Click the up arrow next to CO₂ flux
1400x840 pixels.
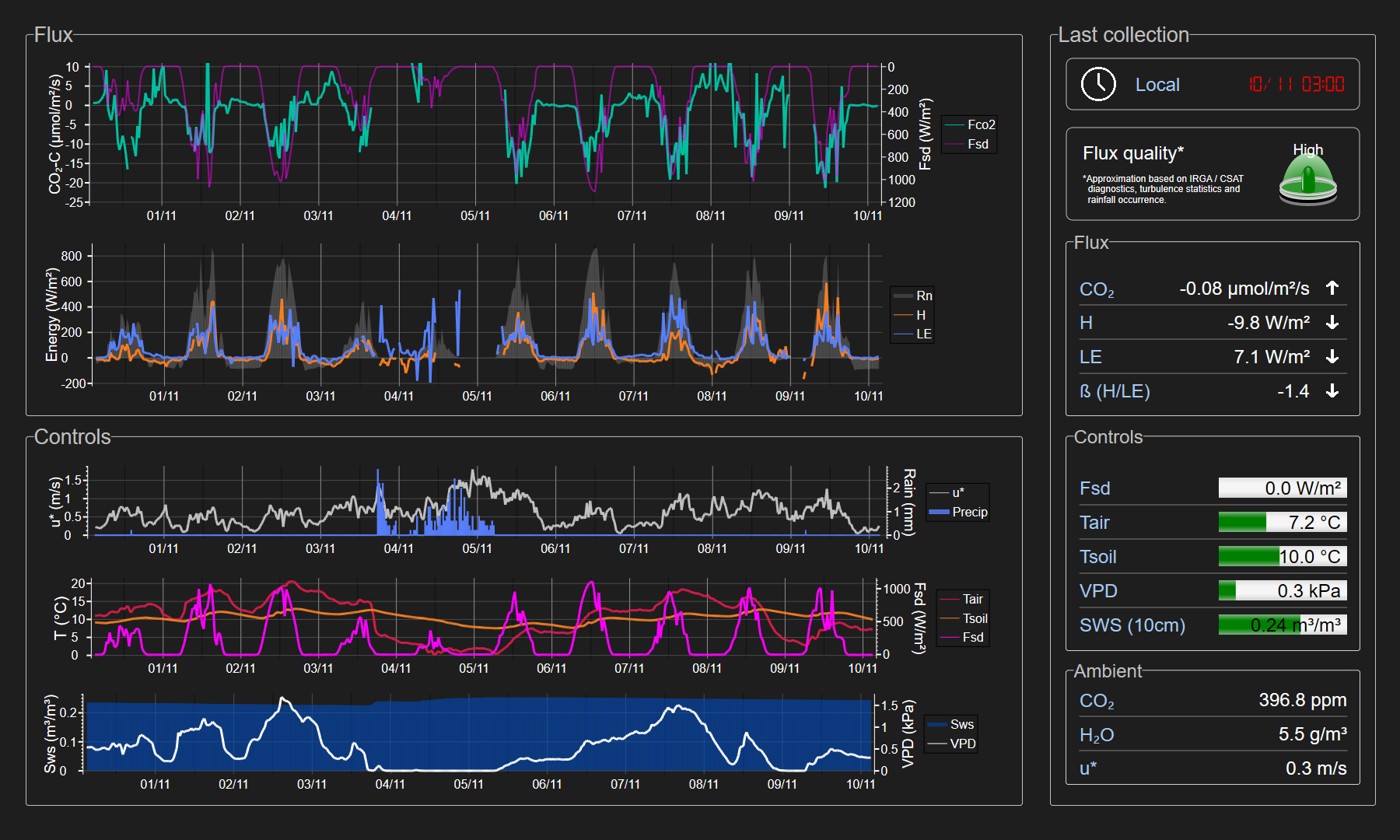coord(1332,288)
